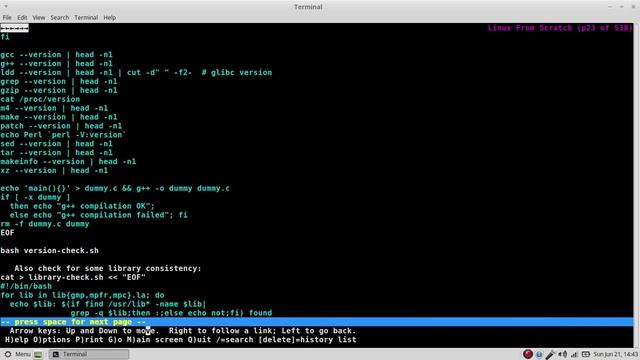Viewport: 640px width, 360px height.
Task: Open the clock showing Sun Jun 21
Action: [616, 354]
